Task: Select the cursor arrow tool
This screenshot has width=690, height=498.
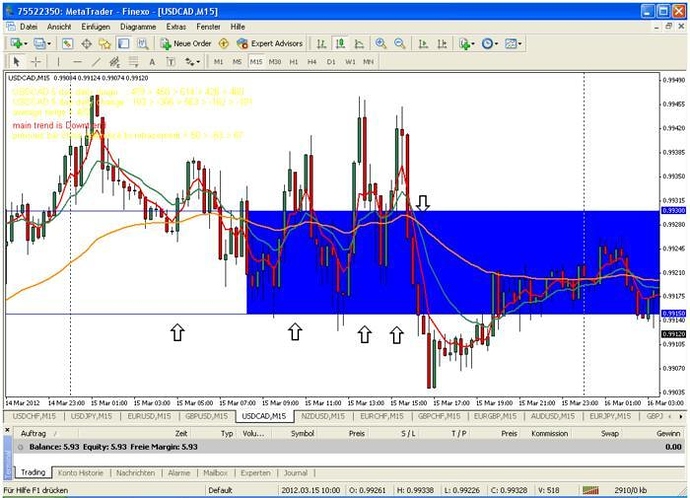Action: pyautogui.click(x=17, y=62)
